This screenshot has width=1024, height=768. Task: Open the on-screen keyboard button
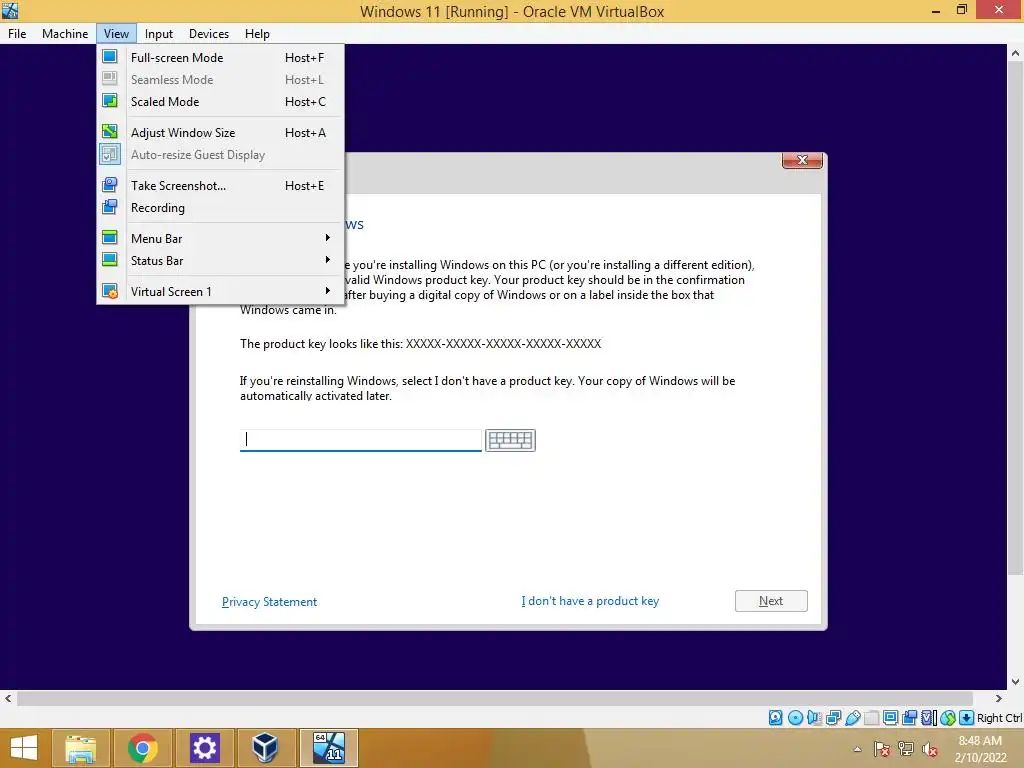pyautogui.click(x=510, y=440)
